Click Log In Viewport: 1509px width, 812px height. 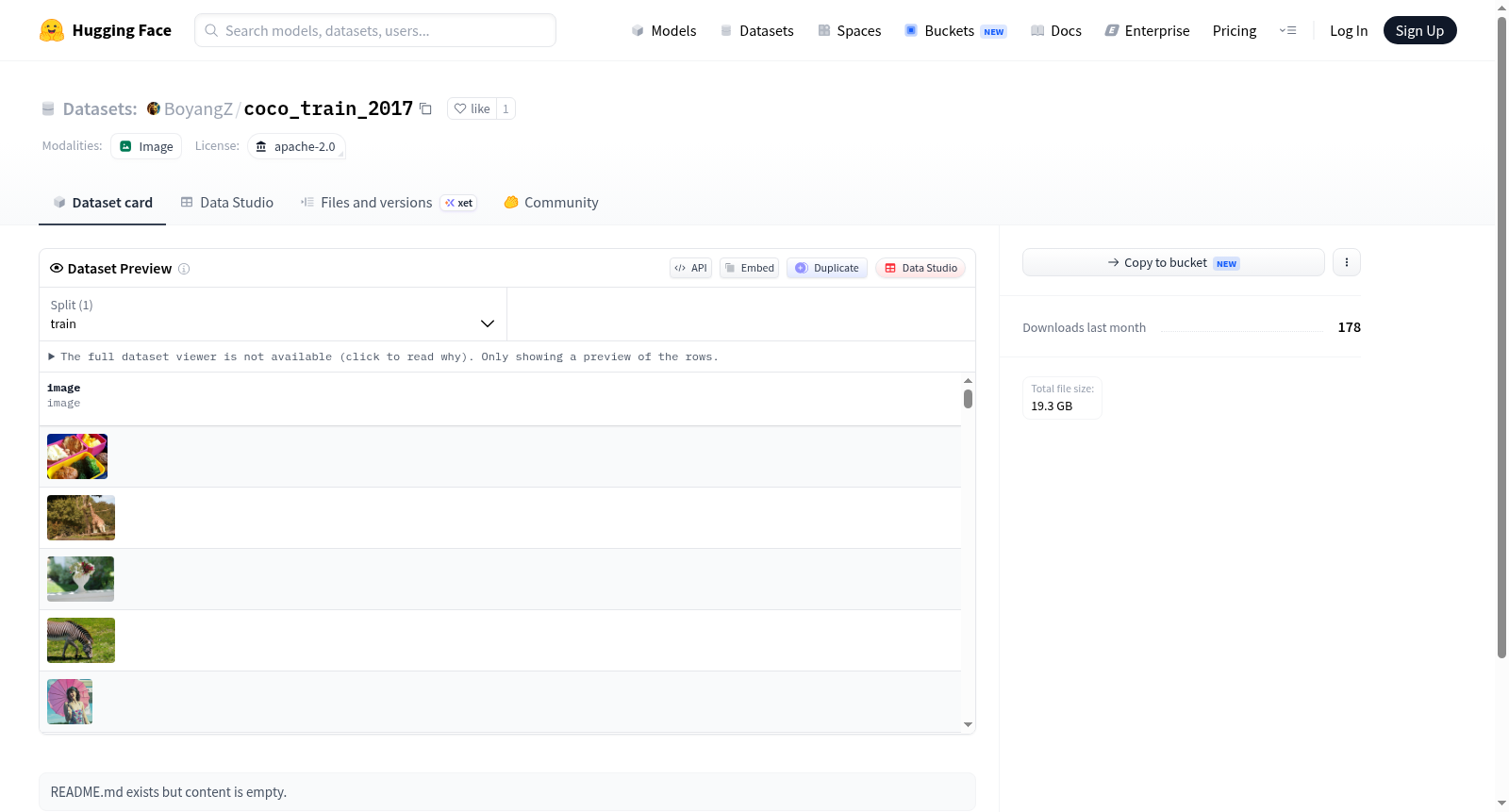(x=1349, y=30)
